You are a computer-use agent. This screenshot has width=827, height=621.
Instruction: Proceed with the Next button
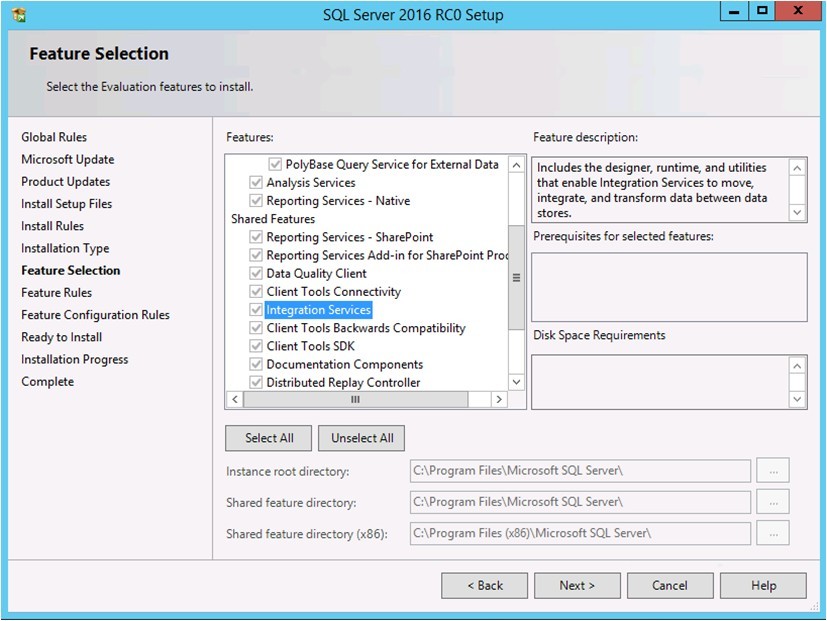[x=577, y=586]
